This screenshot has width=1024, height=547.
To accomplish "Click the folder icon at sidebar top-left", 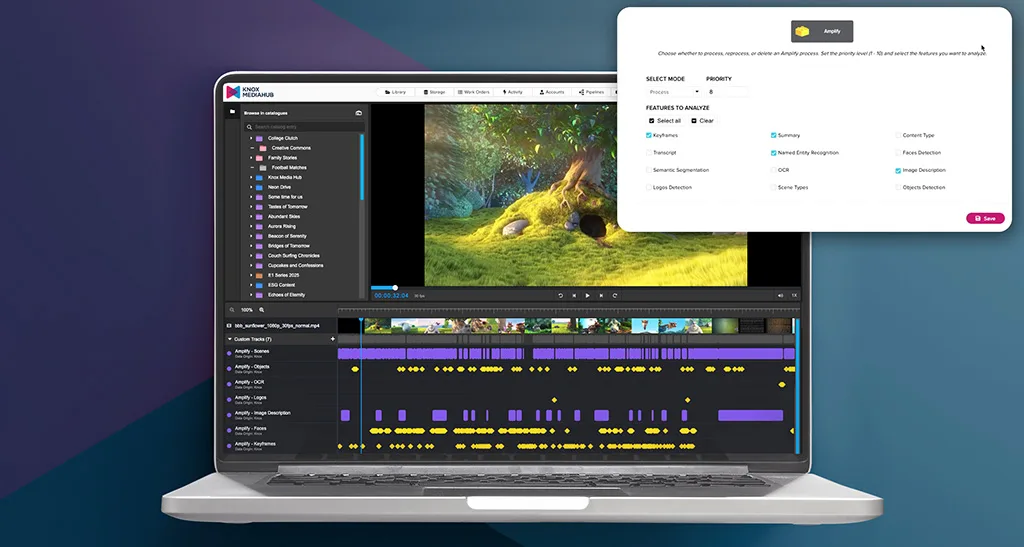I will 232,112.
